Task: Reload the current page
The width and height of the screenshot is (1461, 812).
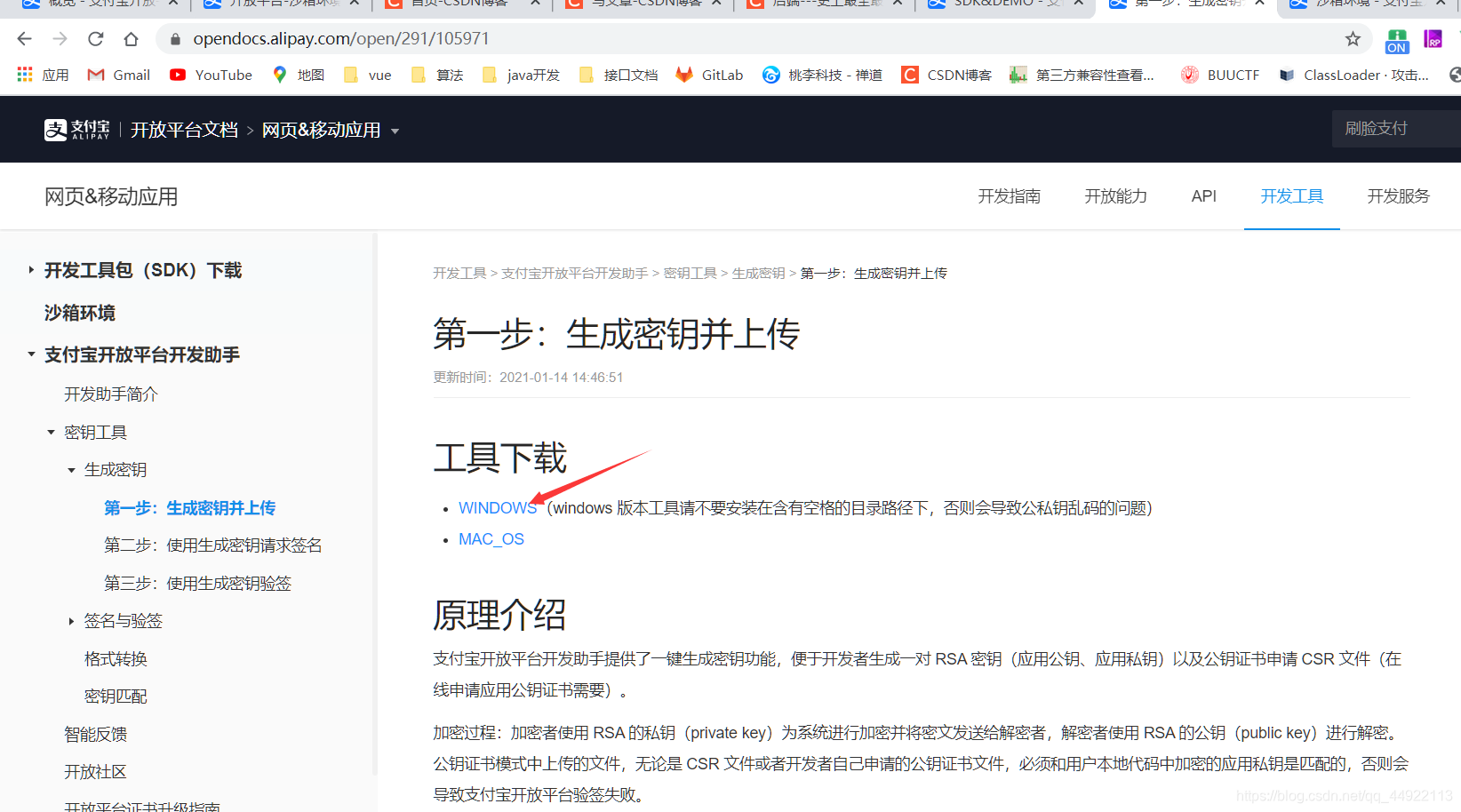Action: [x=95, y=39]
